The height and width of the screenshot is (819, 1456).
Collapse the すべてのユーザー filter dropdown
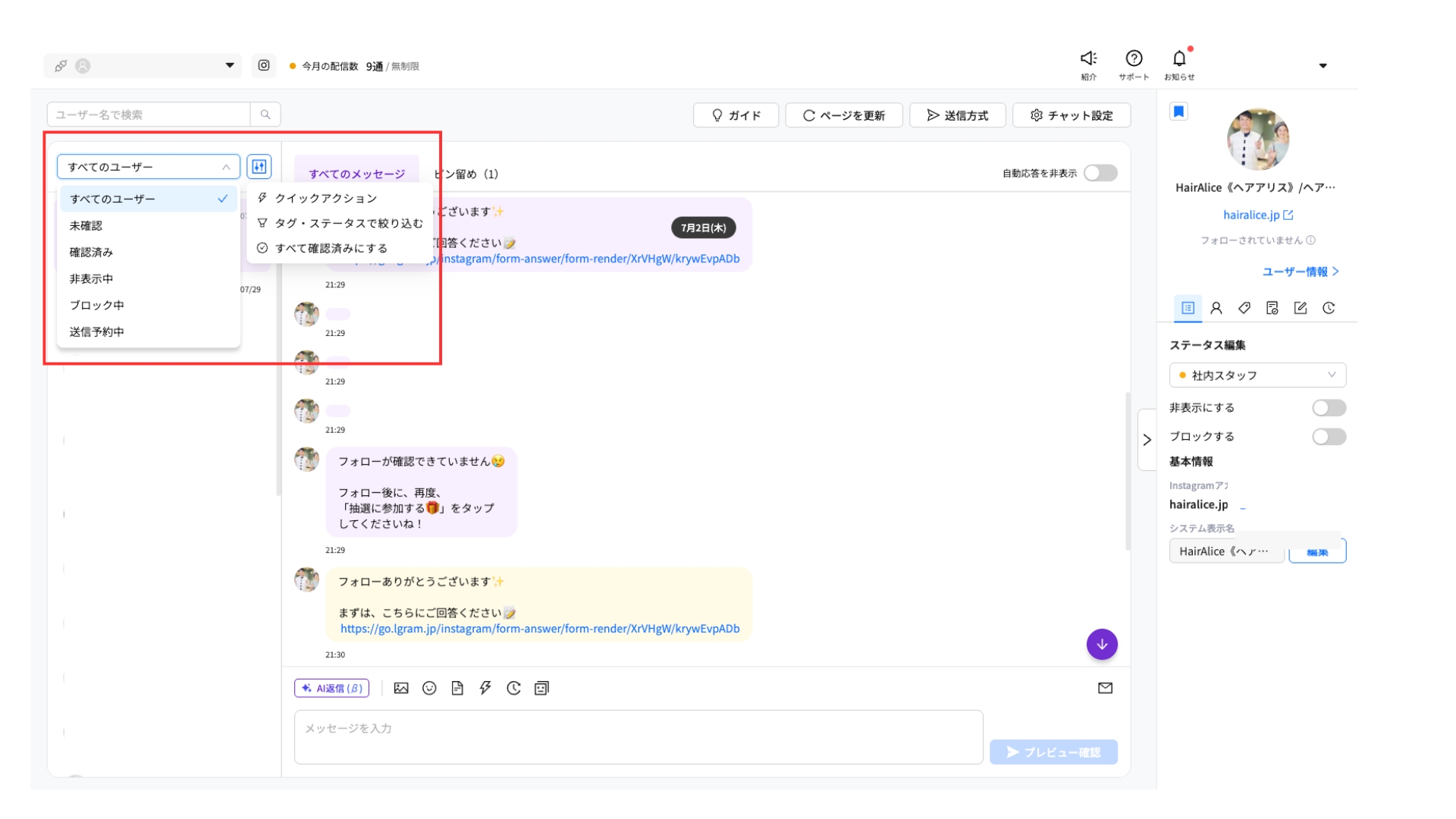click(x=149, y=167)
